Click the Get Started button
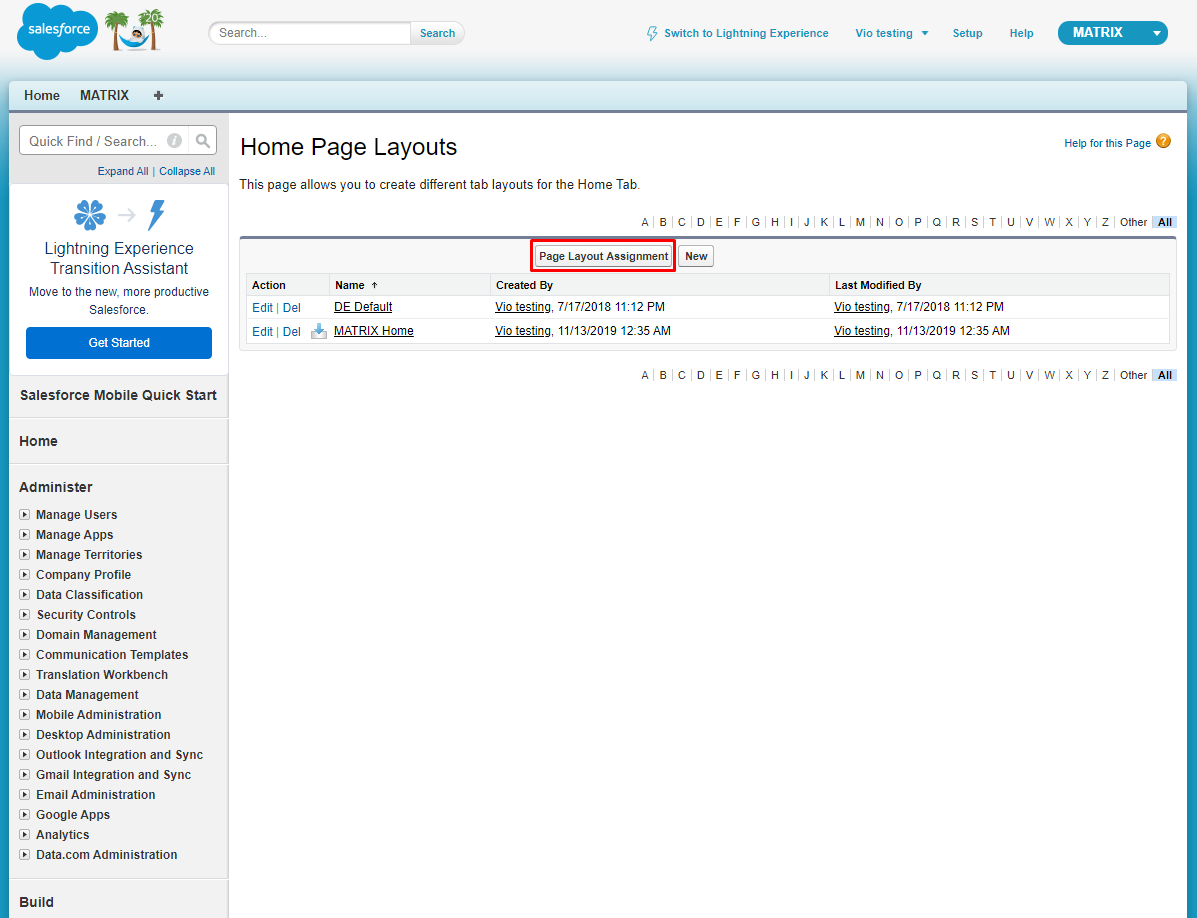1197x918 pixels. [x=119, y=343]
